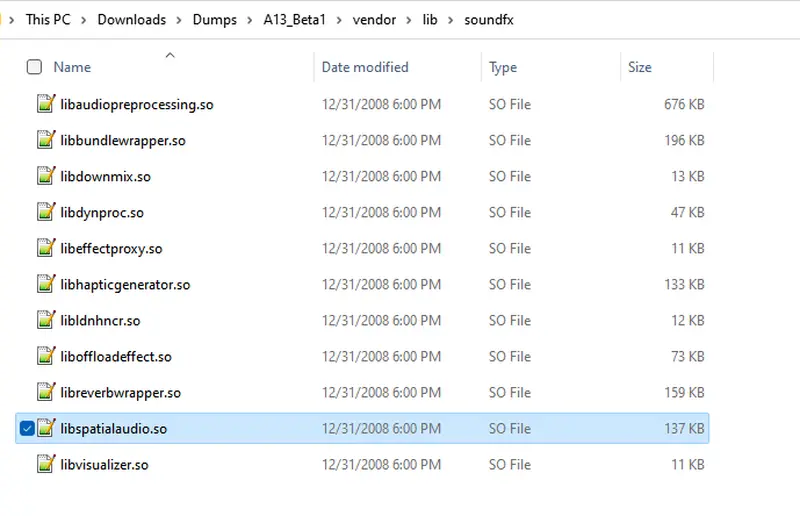Sort files by the Name column header
Viewport: 800px width, 516px height.
point(72,67)
